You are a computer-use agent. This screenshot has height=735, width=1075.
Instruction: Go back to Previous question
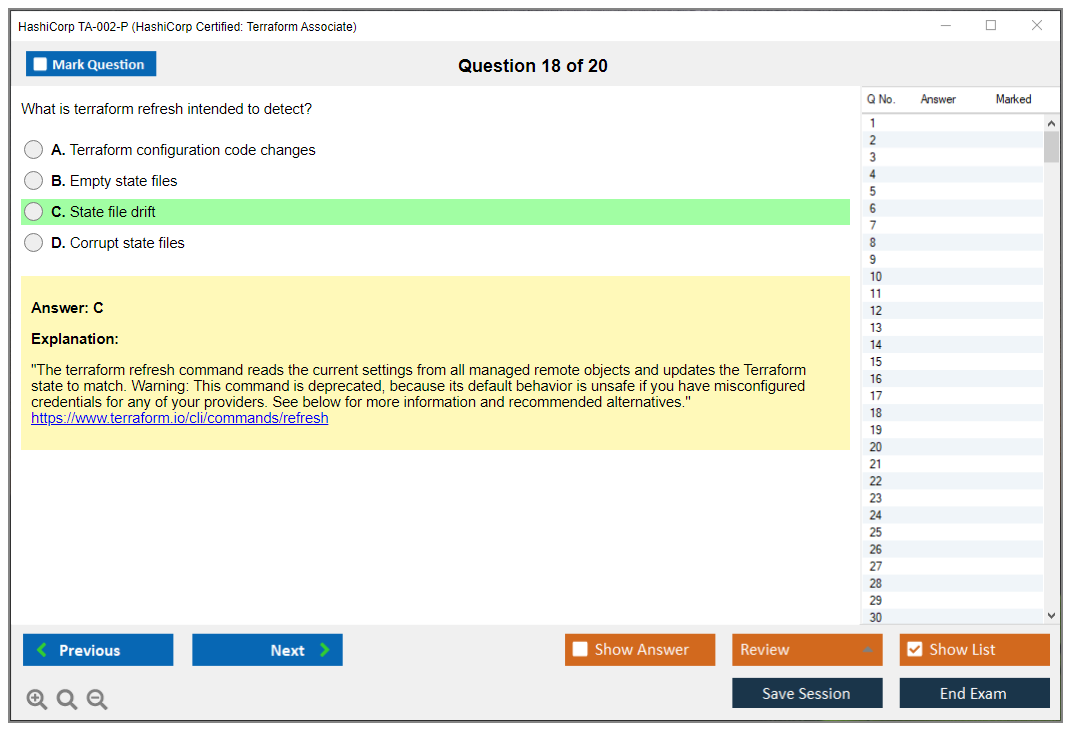98,650
